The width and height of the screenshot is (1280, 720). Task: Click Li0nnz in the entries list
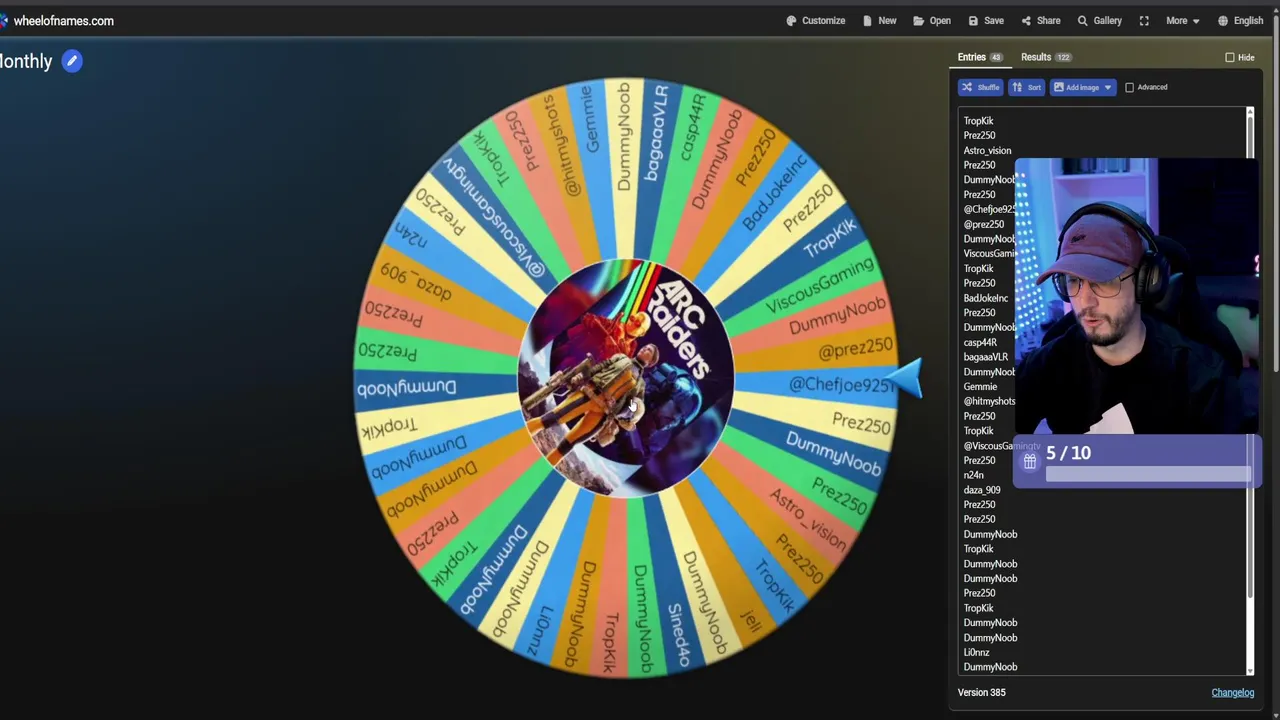coord(976,652)
